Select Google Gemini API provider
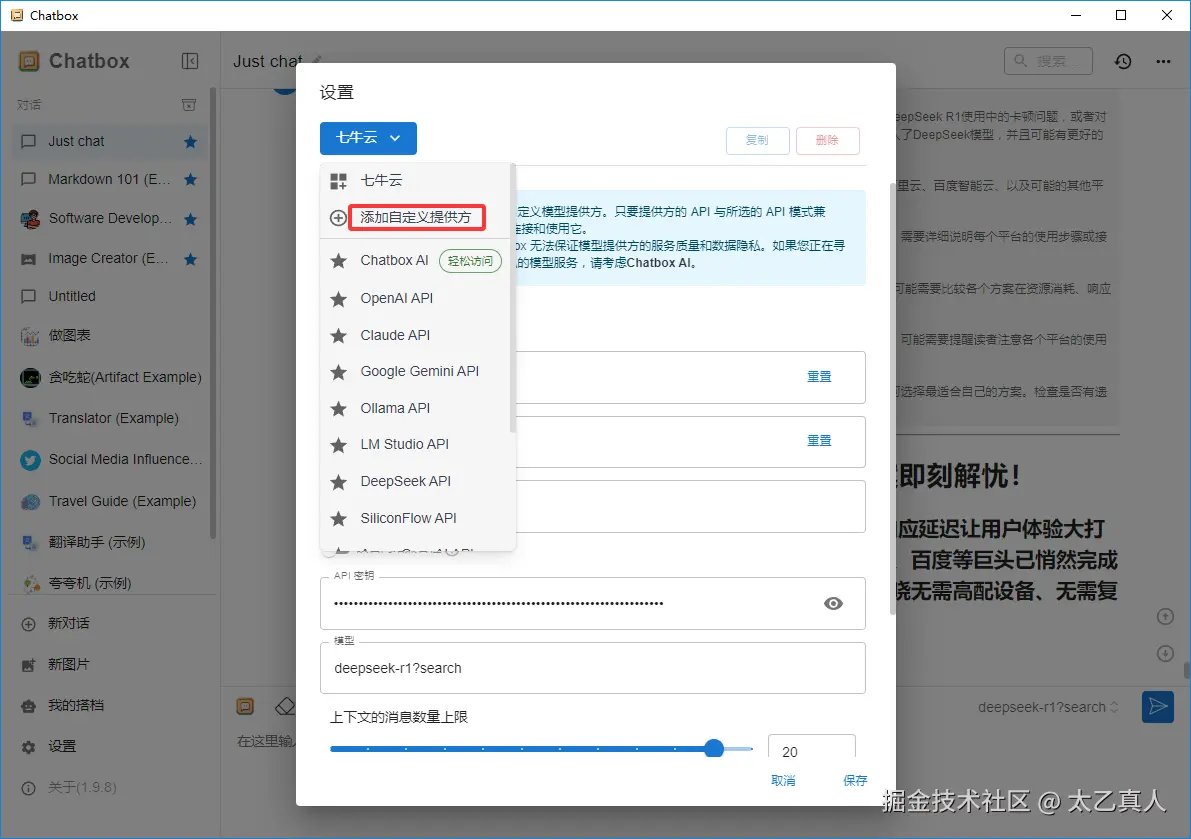The width and height of the screenshot is (1191, 839). coord(417,371)
